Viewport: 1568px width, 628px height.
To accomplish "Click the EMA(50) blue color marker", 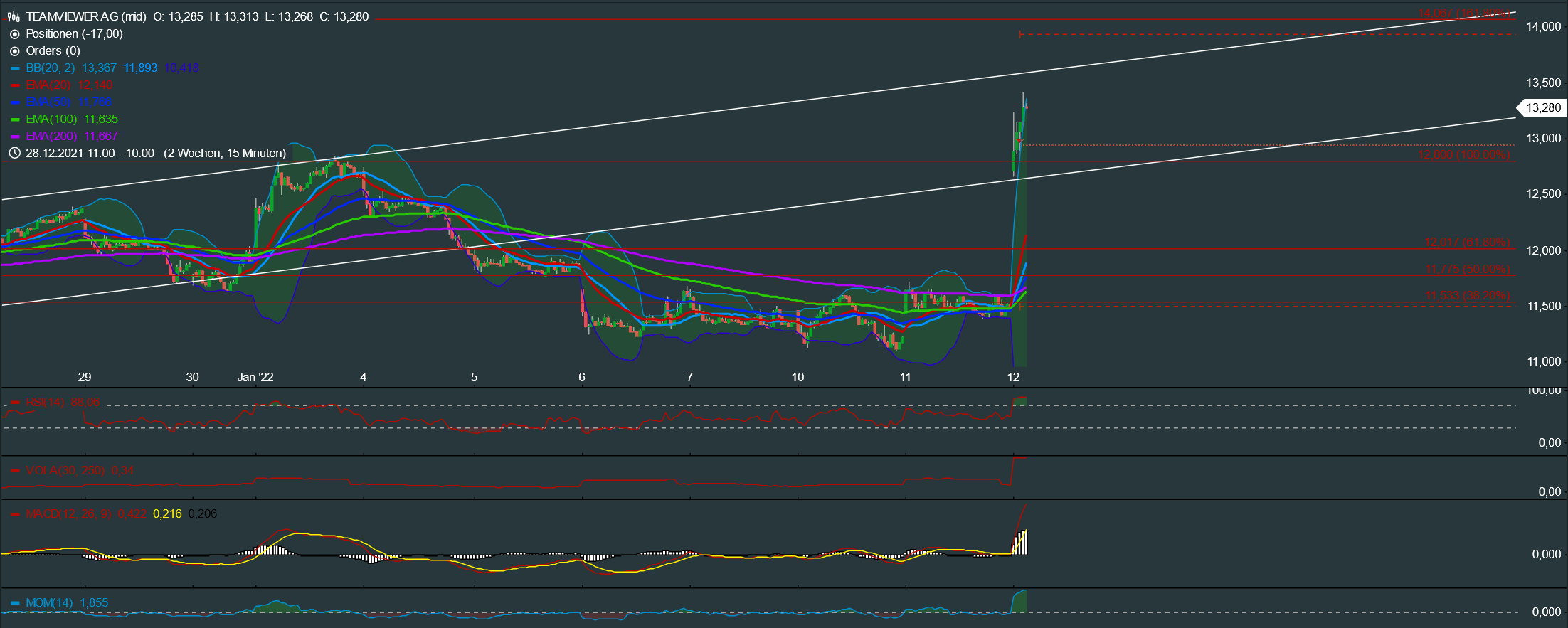I will [15, 103].
